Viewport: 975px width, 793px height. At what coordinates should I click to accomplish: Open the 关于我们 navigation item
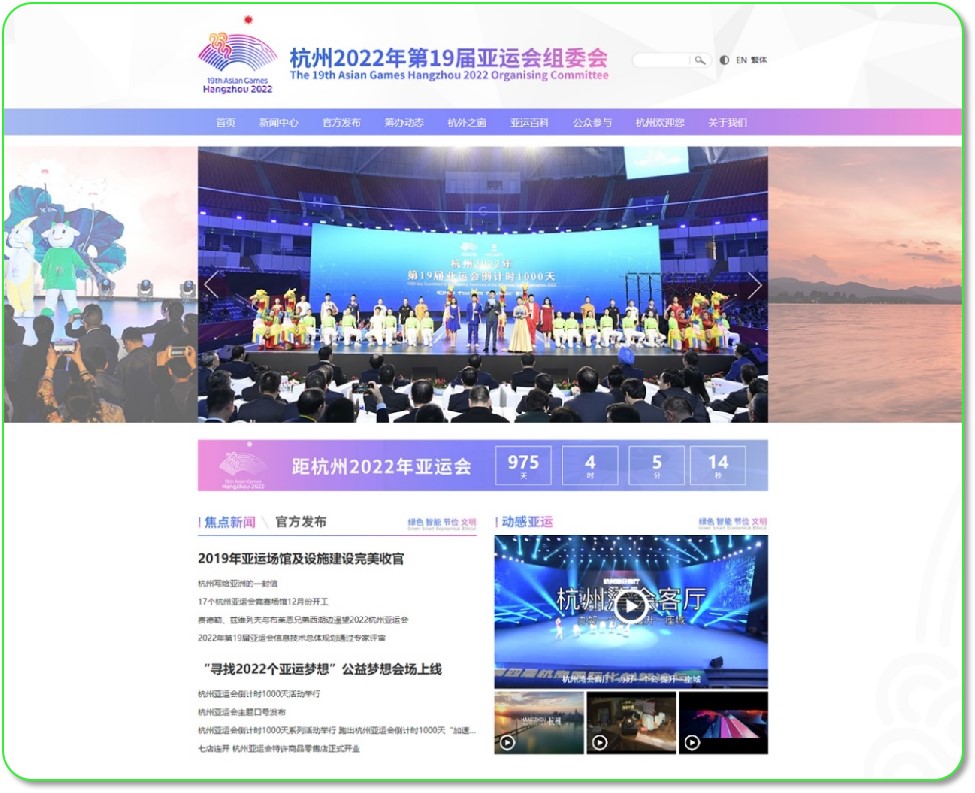click(728, 123)
